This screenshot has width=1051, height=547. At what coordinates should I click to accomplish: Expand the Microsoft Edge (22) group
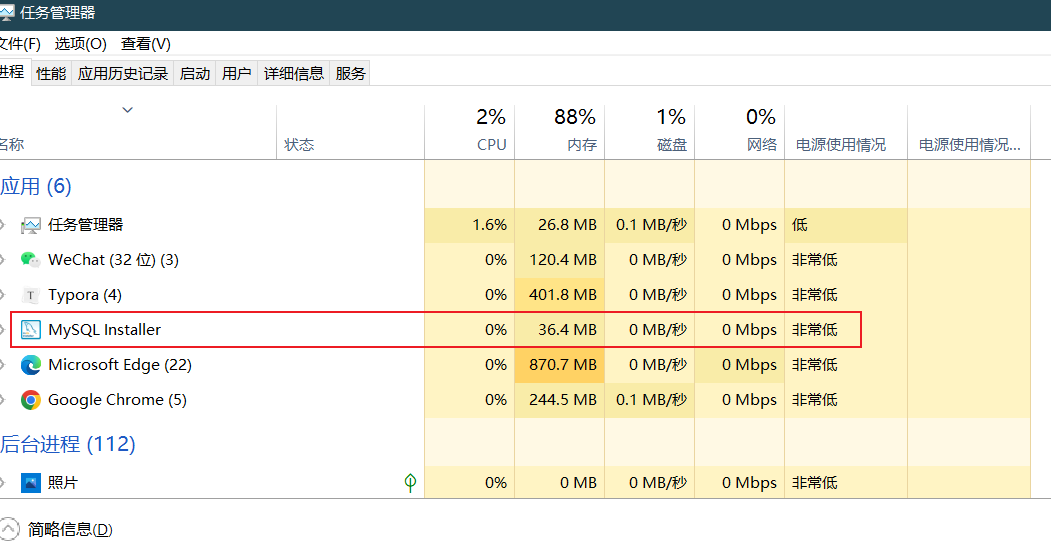click(x=3, y=365)
